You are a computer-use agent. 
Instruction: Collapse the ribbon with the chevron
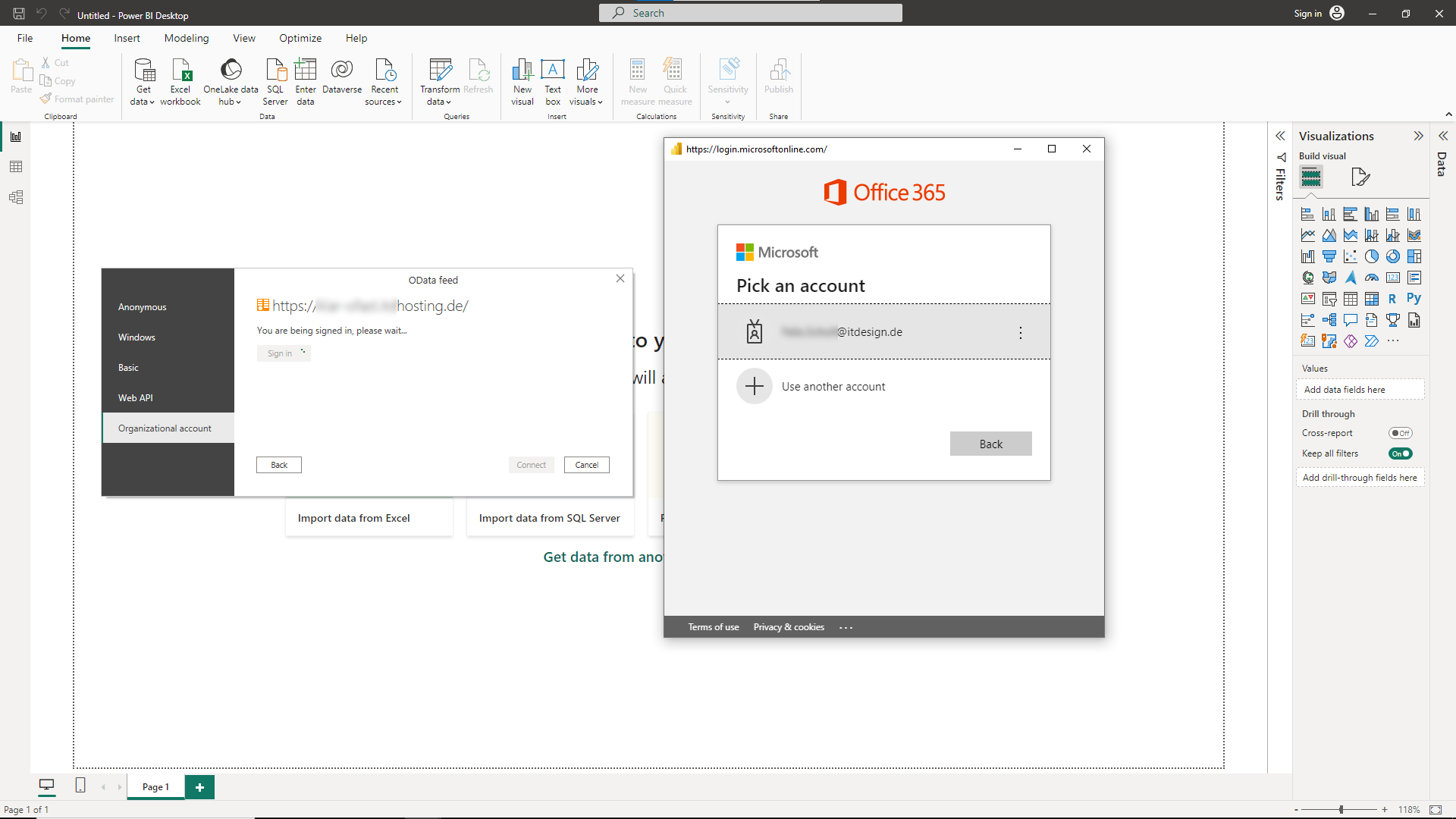click(x=1448, y=115)
